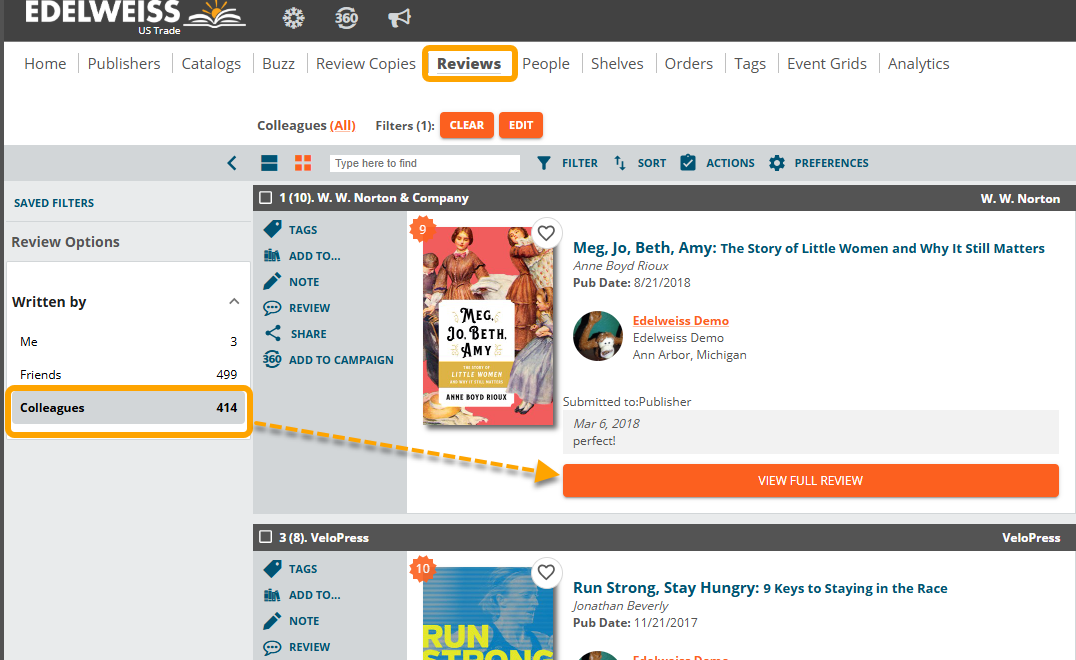
Task: Click the orange CLEAR filters button
Action: coord(467,125)
